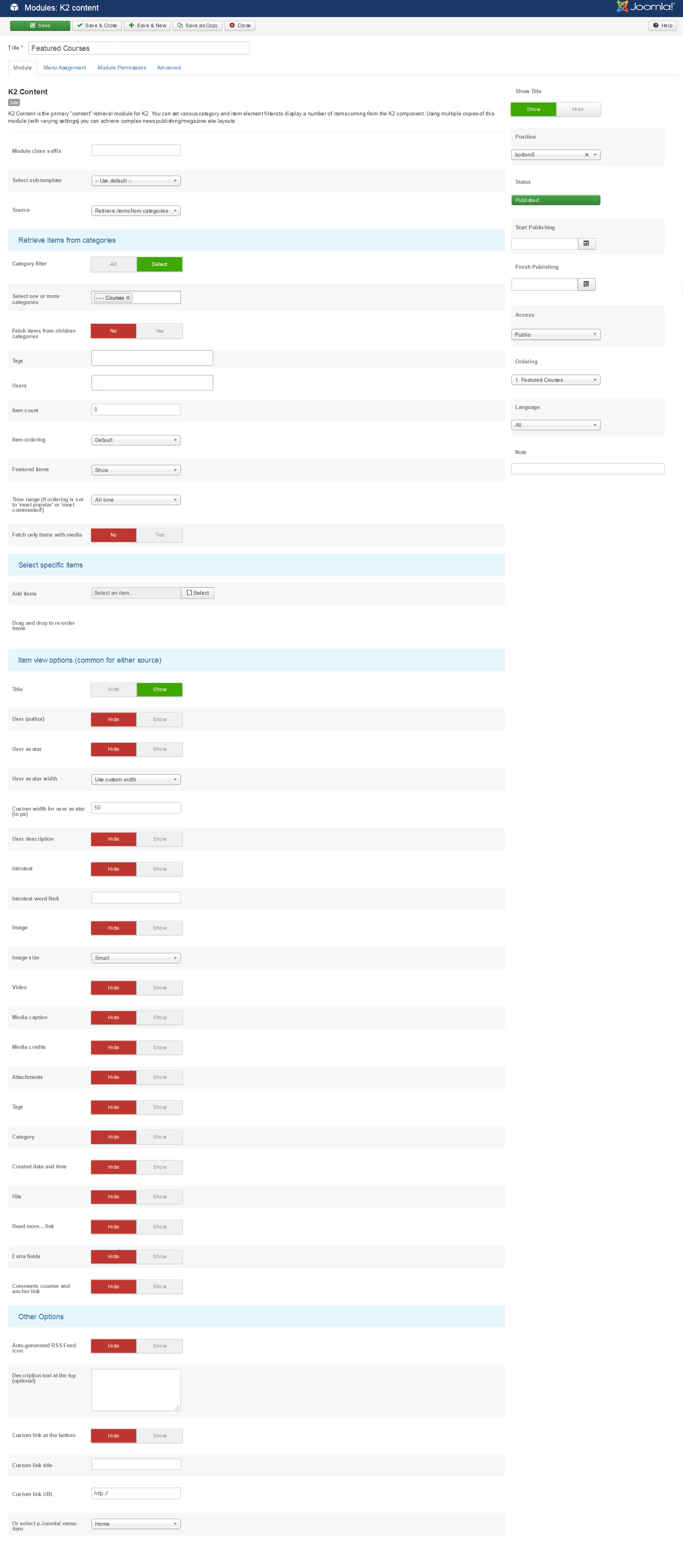Click Select button to add an item
Viewport: 683px width, 1568px height.
197,593
